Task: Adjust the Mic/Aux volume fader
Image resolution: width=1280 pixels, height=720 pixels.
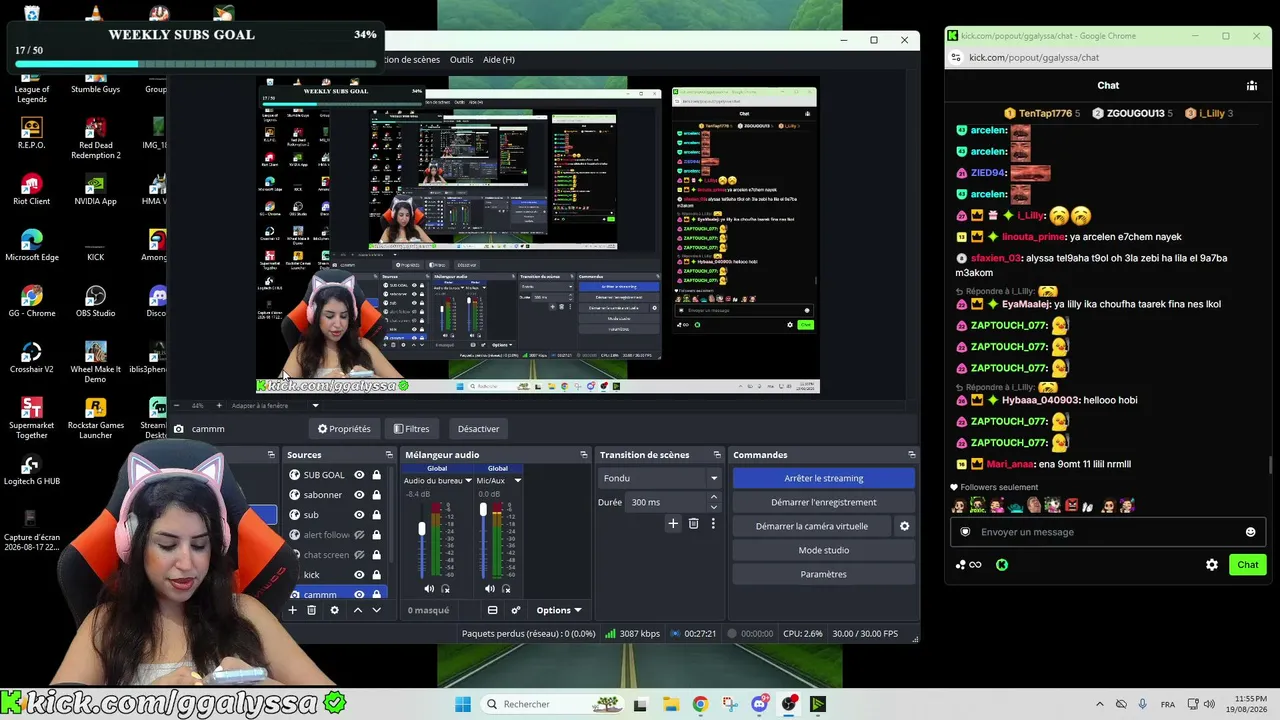Action: click(483, 510)
